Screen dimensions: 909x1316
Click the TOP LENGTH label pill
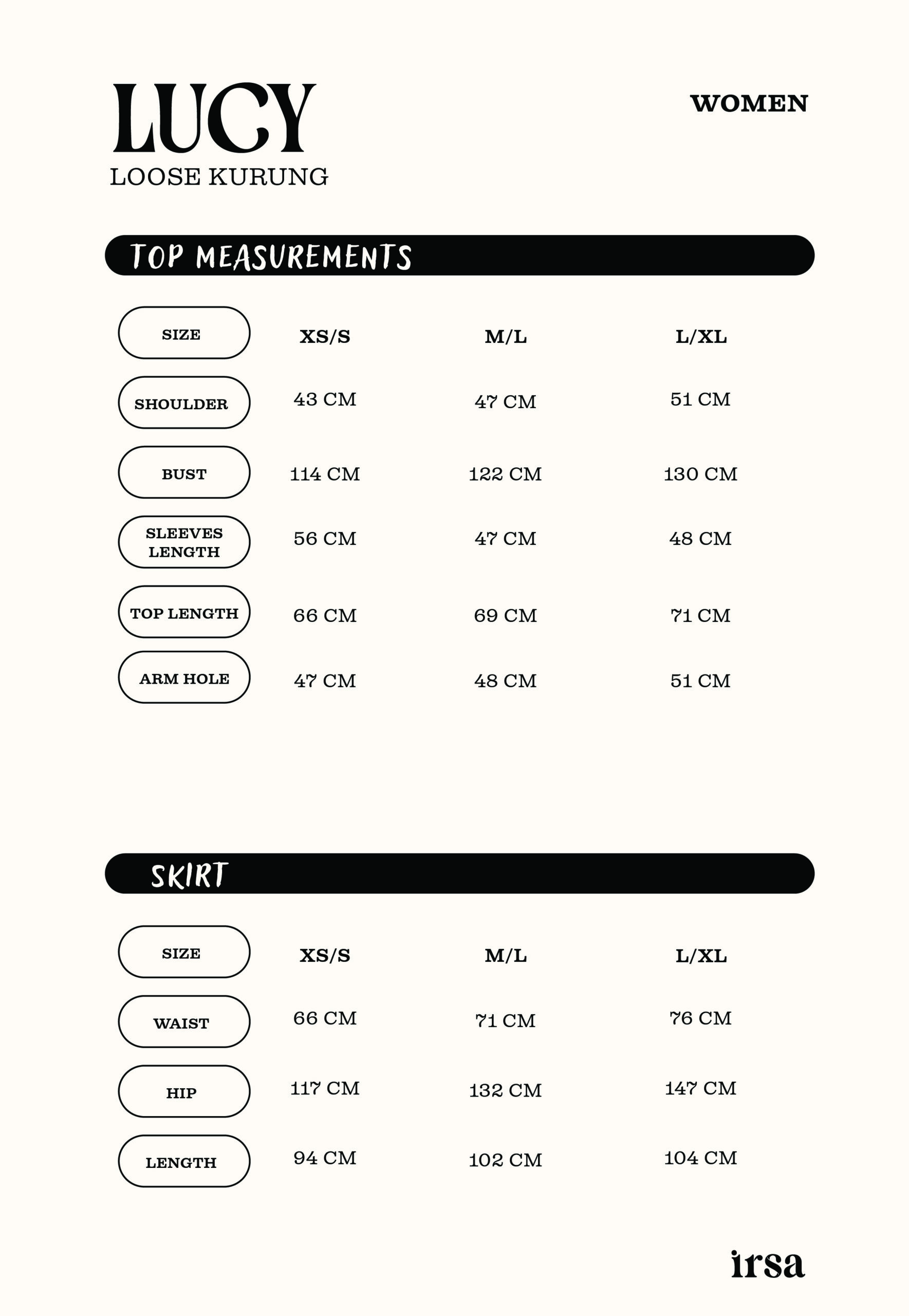[184, 612]
